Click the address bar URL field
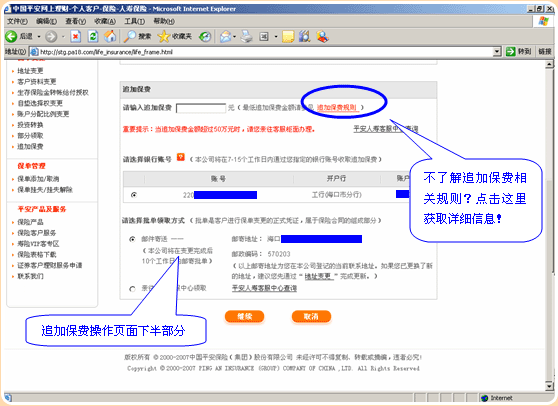 point(265,52)
